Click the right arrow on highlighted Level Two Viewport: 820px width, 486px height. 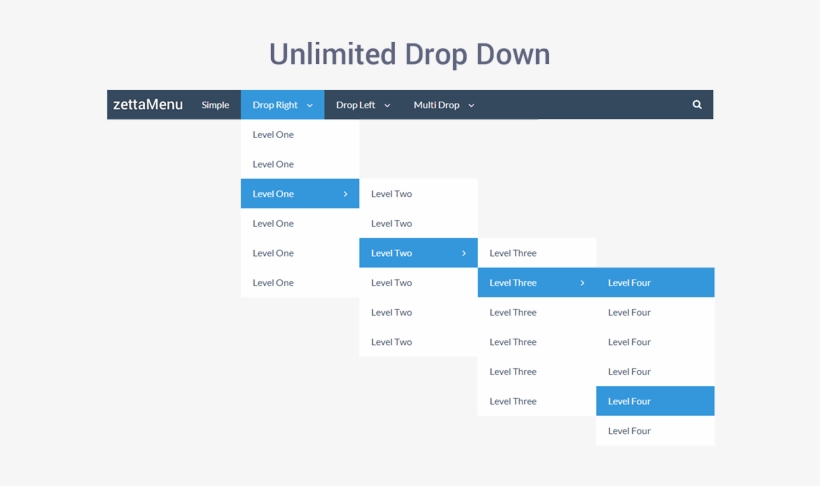tap(464, 253)
